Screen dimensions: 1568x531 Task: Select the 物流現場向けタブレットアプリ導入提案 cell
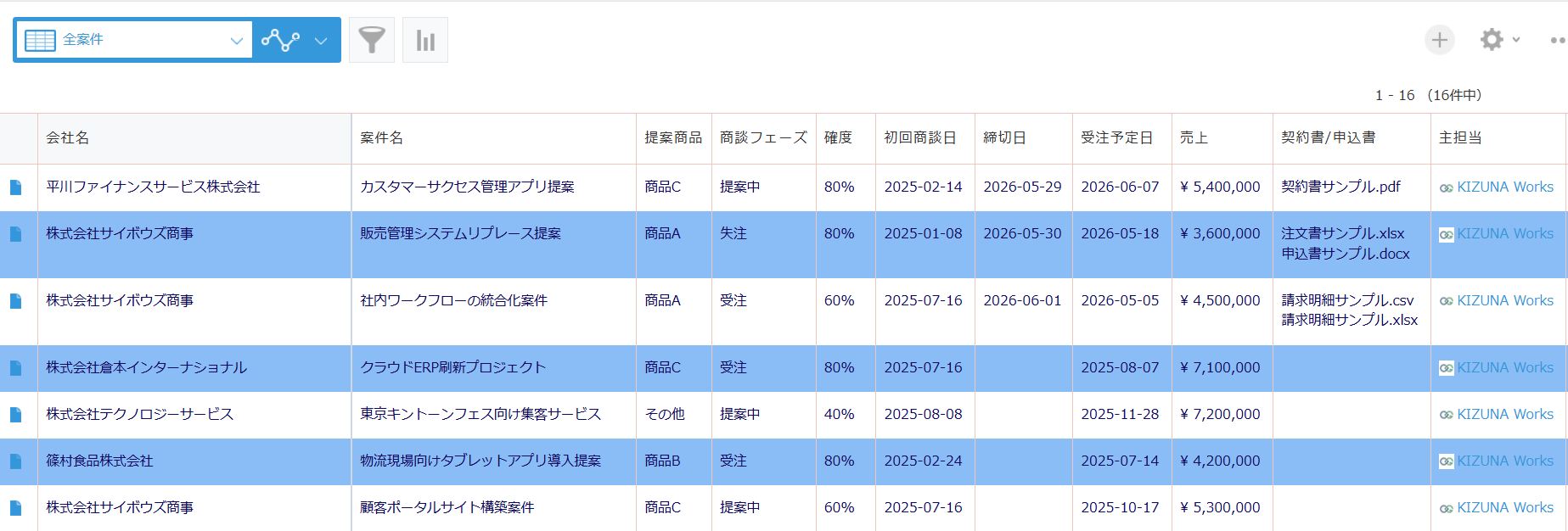click(494, 461)
